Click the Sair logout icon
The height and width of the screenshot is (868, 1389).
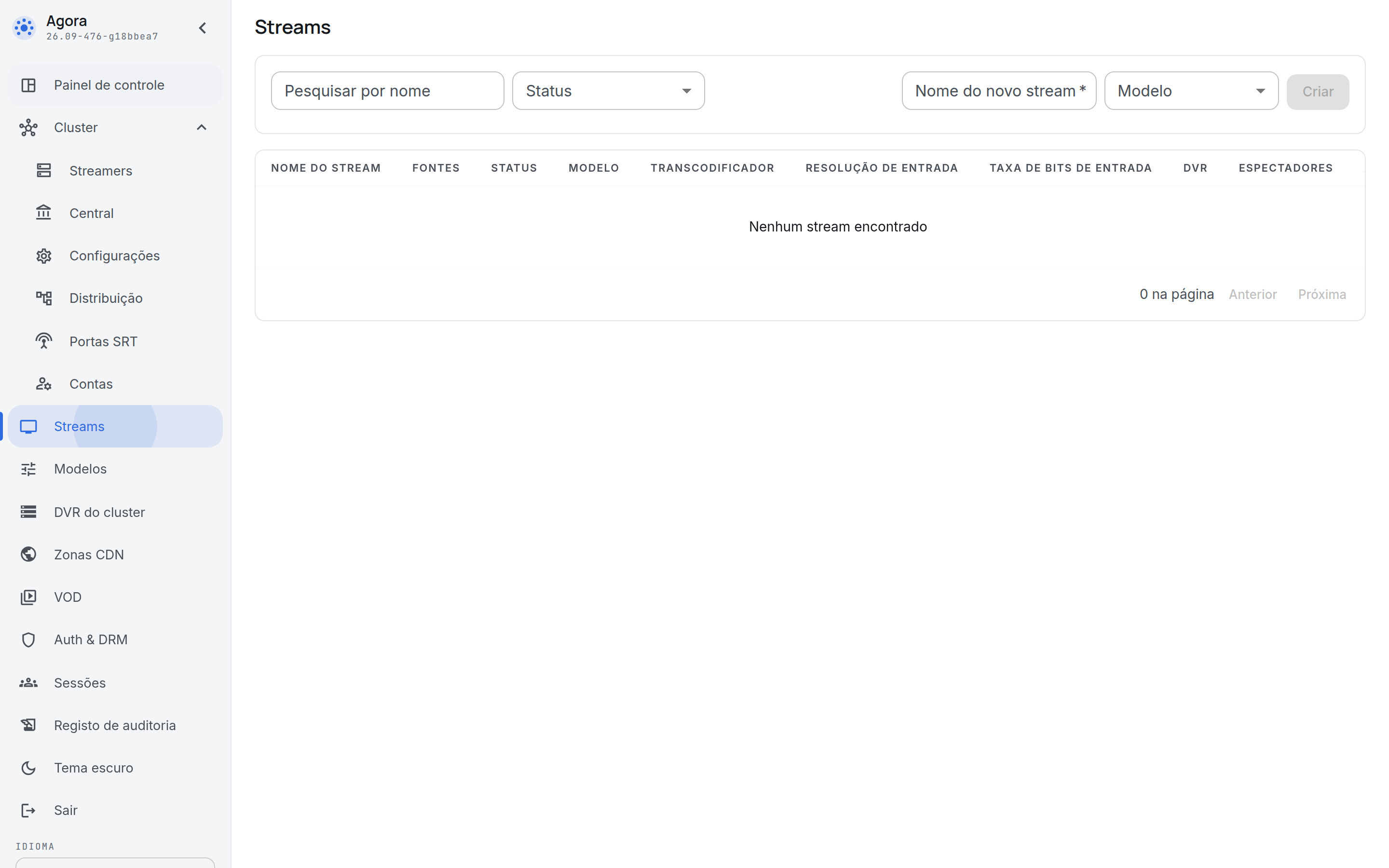(x=29, y=810)
